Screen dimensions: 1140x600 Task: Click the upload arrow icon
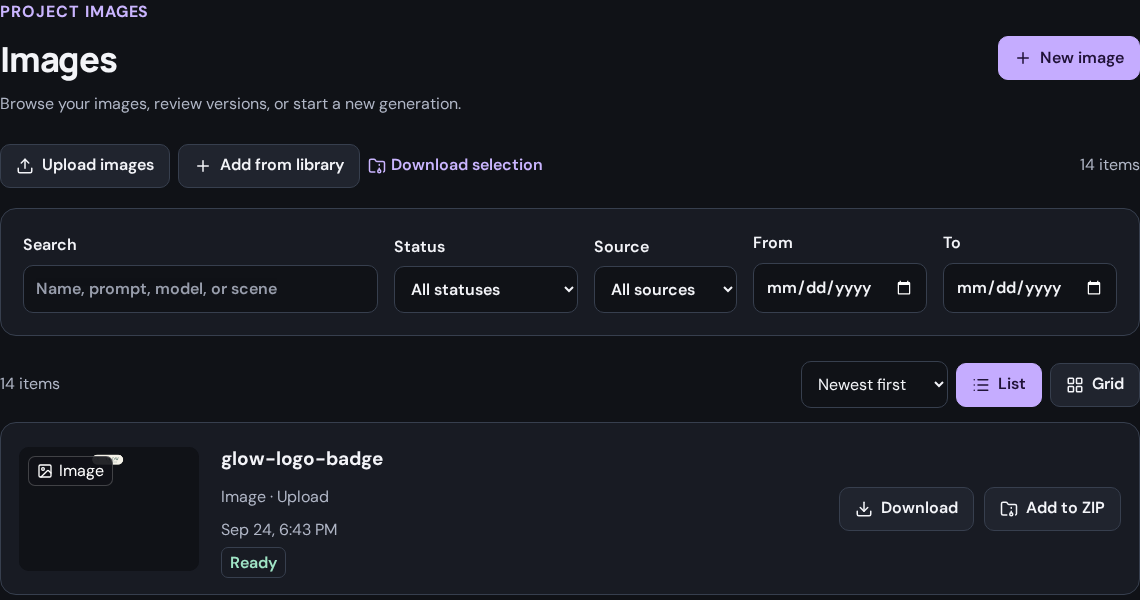[x=25, y=166]
